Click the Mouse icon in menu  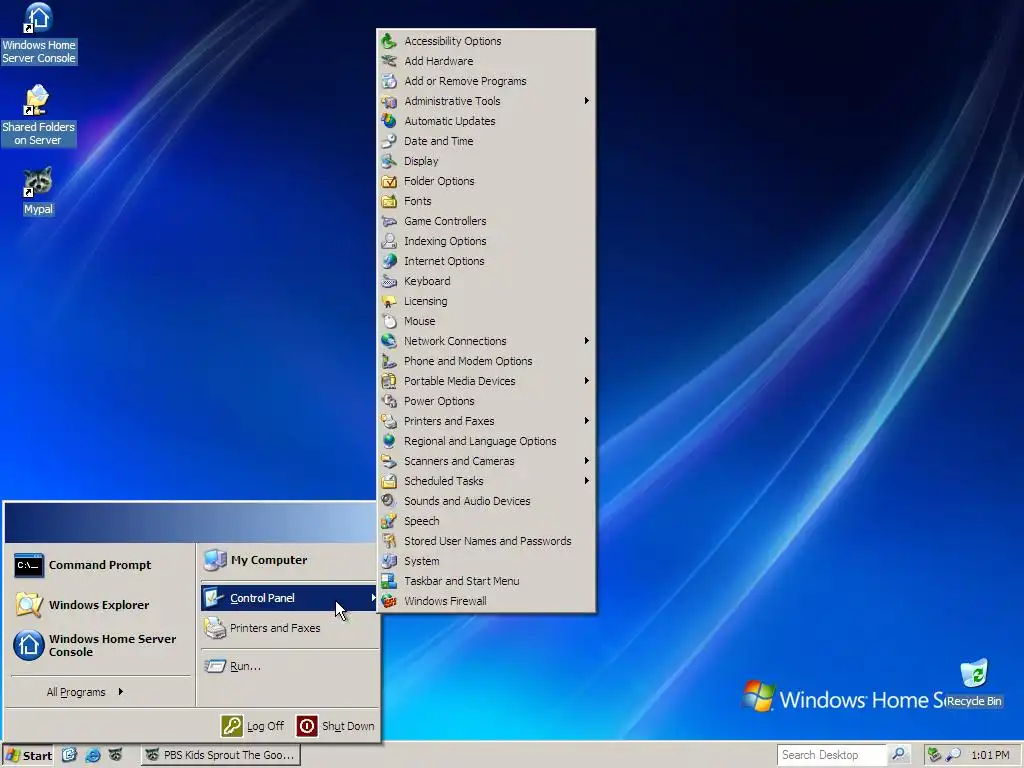pyautogui.click(x=389, y=321)
